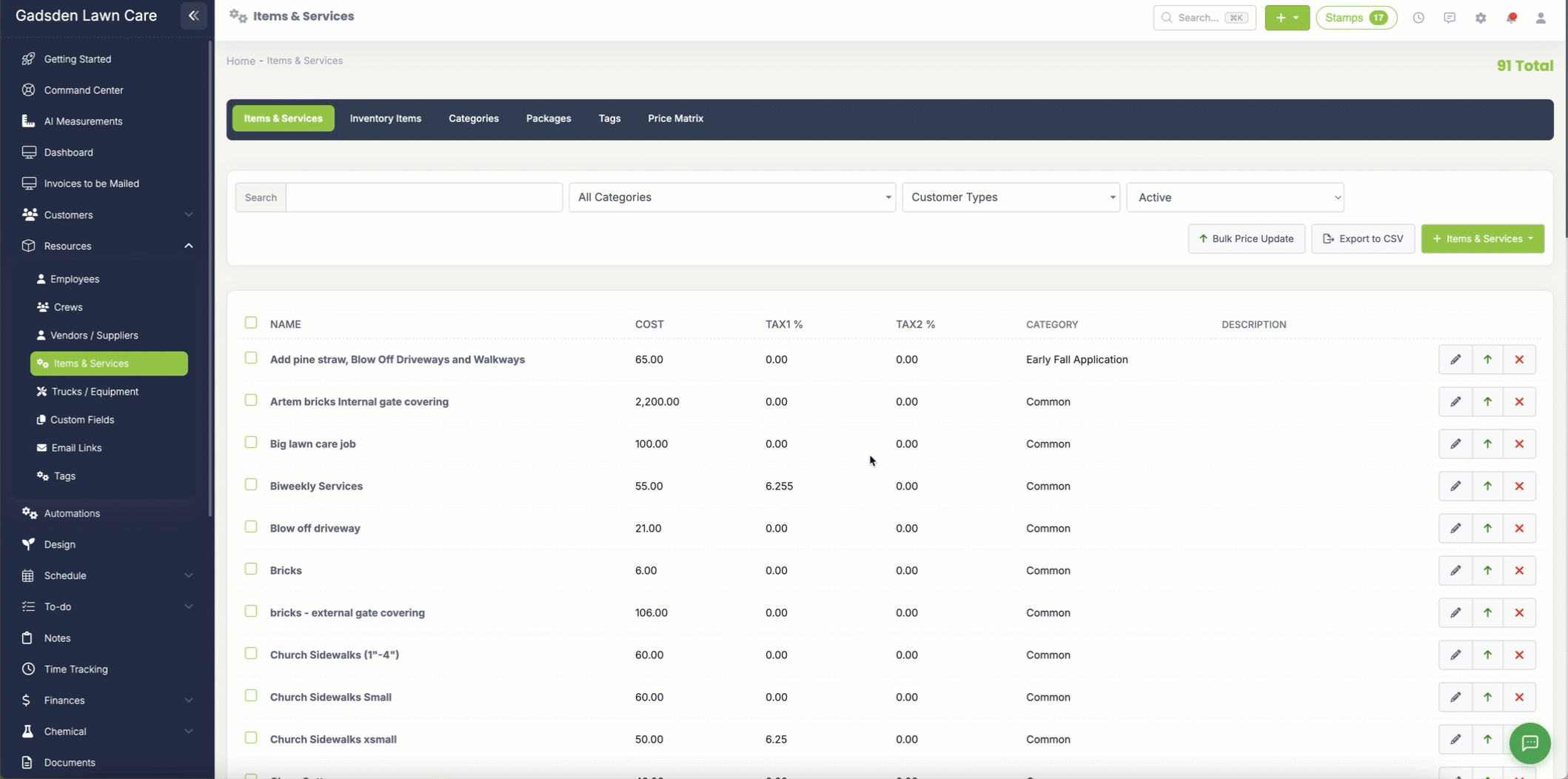The height and width of the screenshot is (779, 1568).
Task: Select the Blow off driveway checkbox
Action: (x=251, y=527)
